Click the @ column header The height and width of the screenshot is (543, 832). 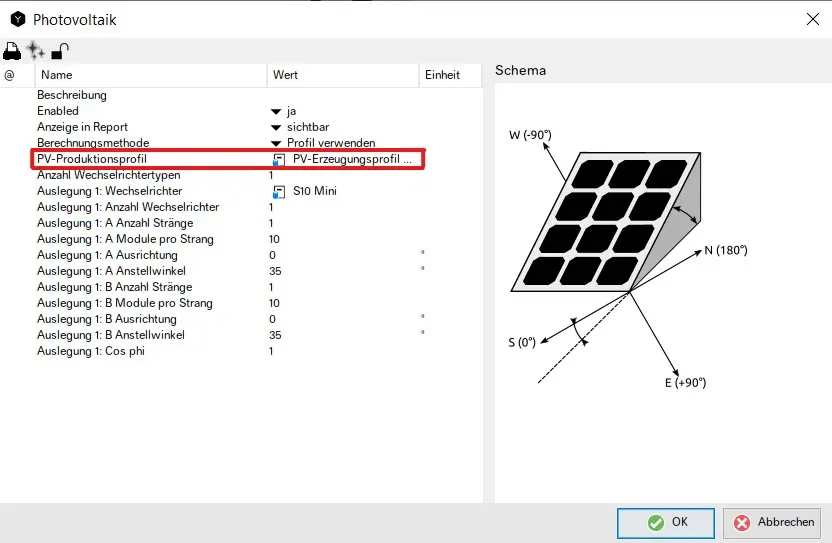click(17, 75)
